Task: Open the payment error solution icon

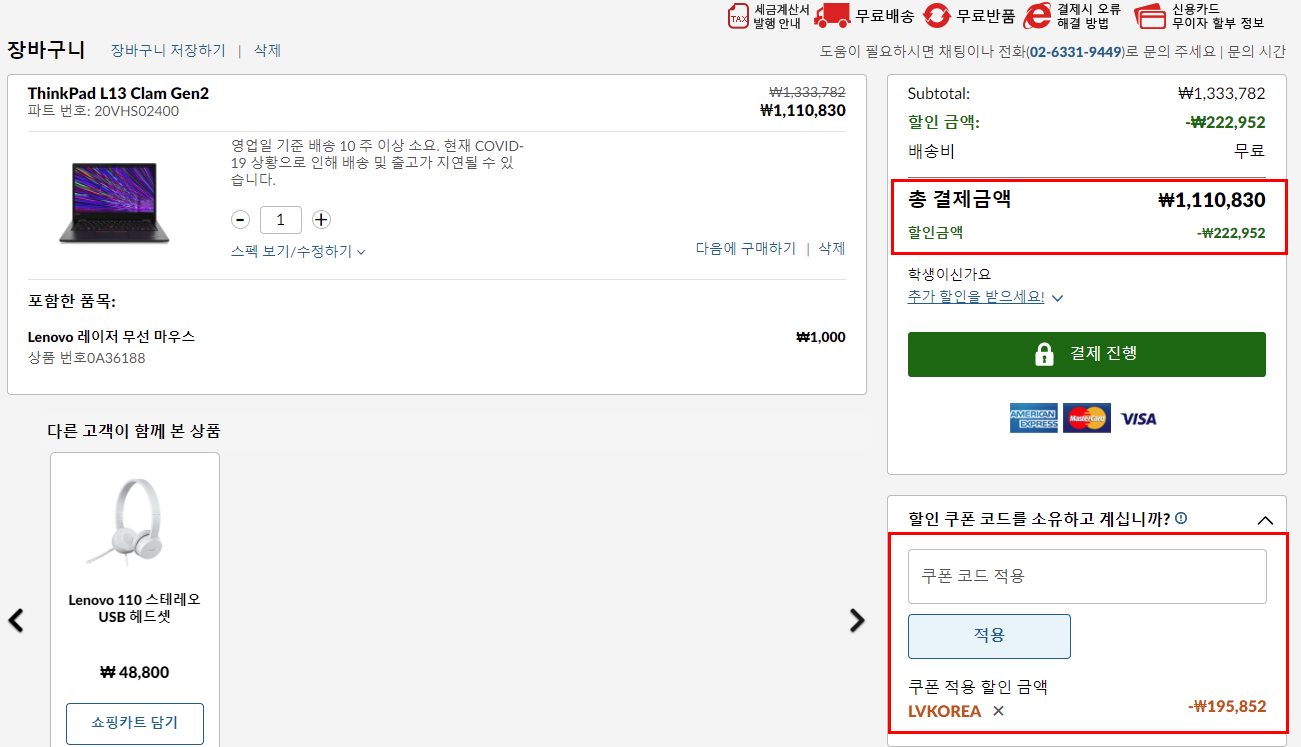Action: click(1038, 16)
